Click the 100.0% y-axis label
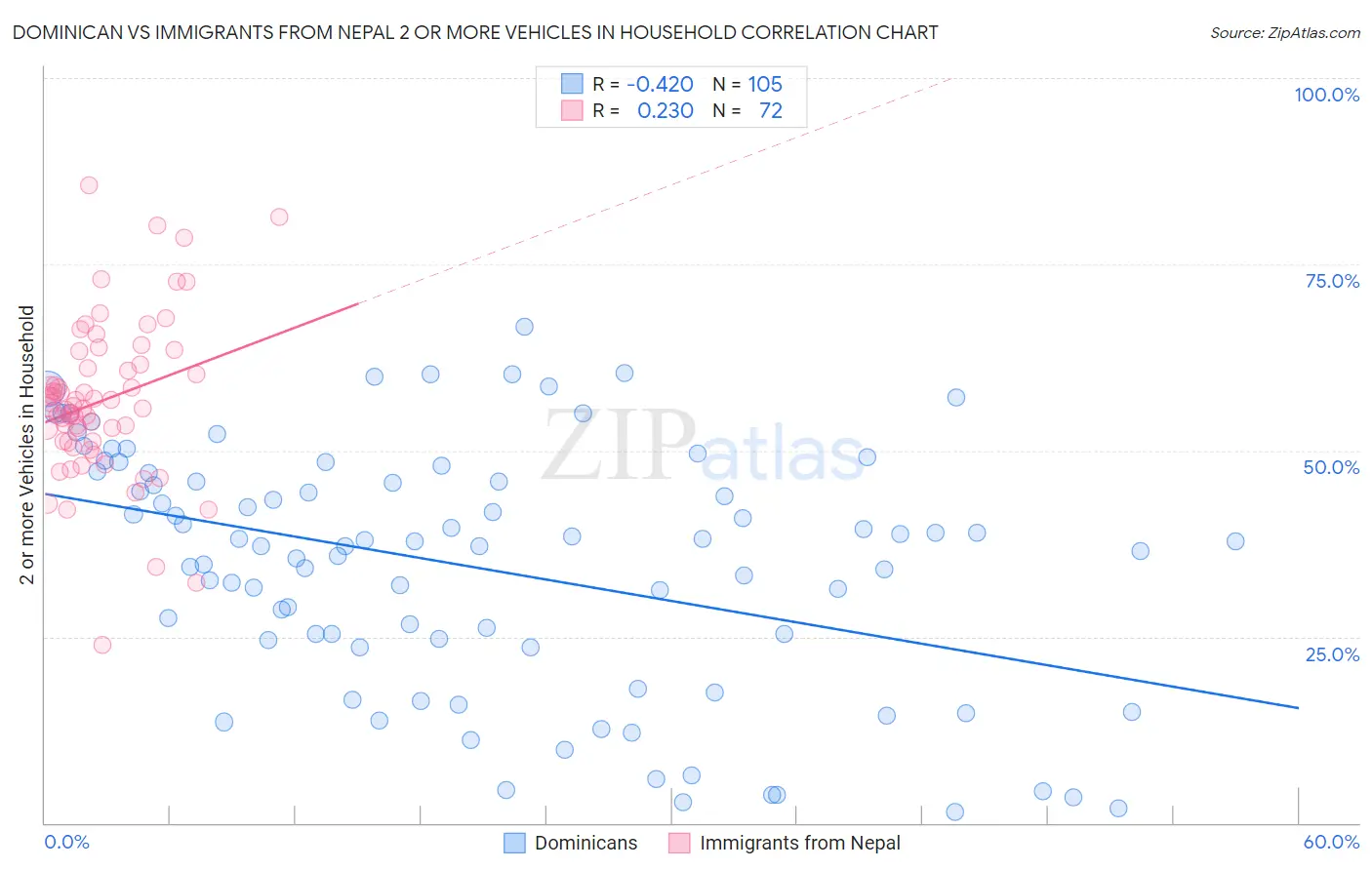Screen dimensions: 1372x870 pos(1326,95)
